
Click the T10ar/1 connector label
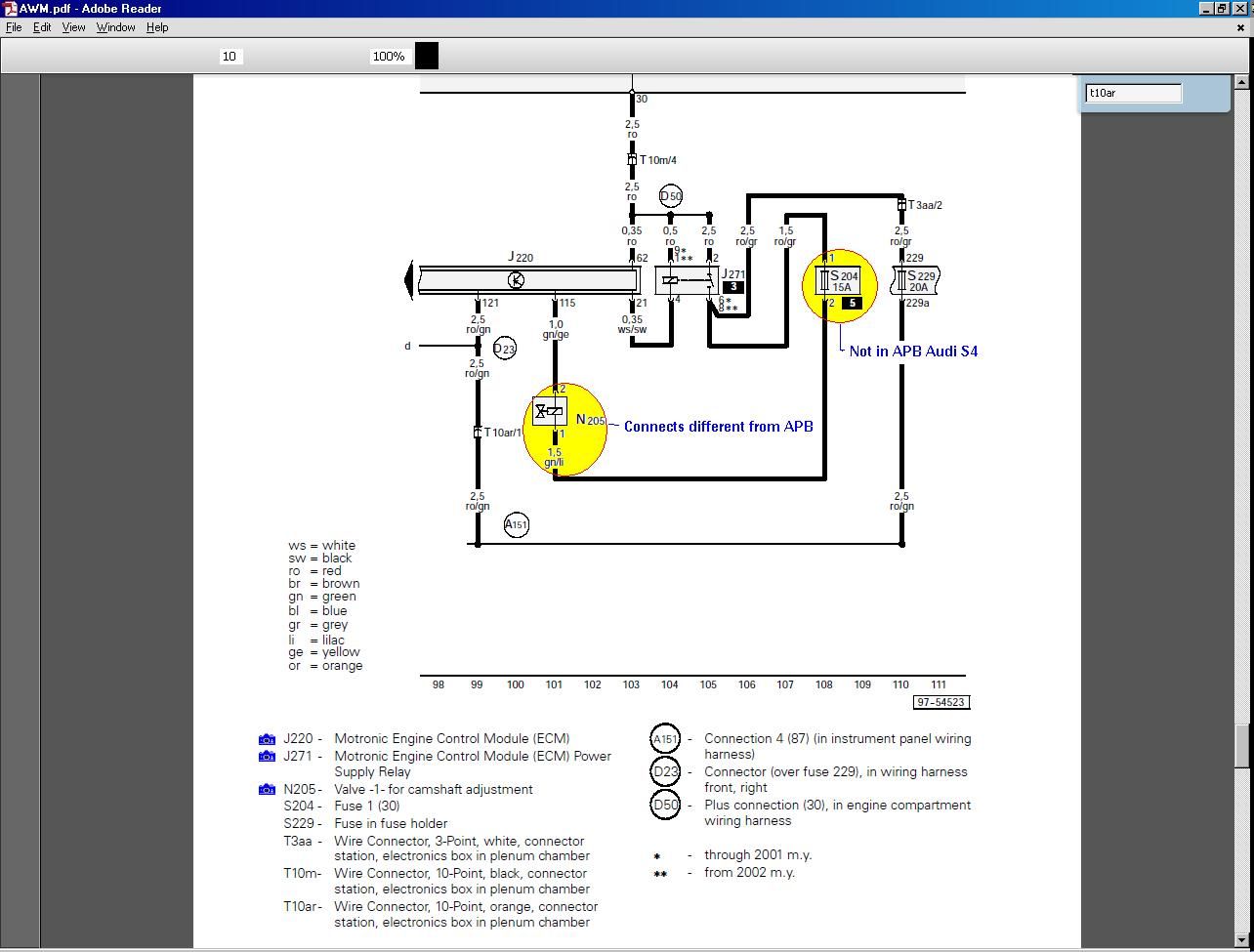pyautogui.click(x=503, y=433)
